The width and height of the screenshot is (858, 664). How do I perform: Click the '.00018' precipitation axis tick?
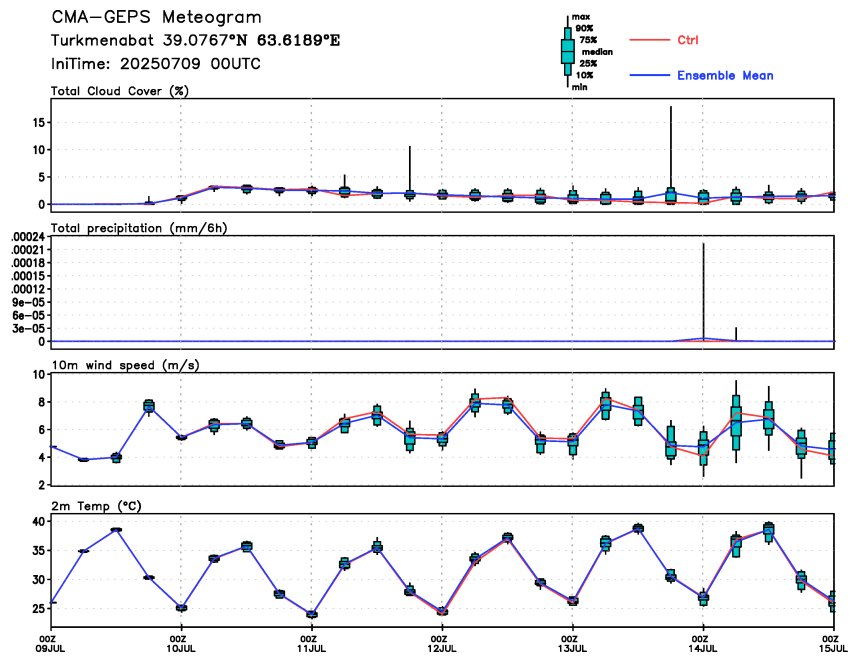(x=28, y=263)
